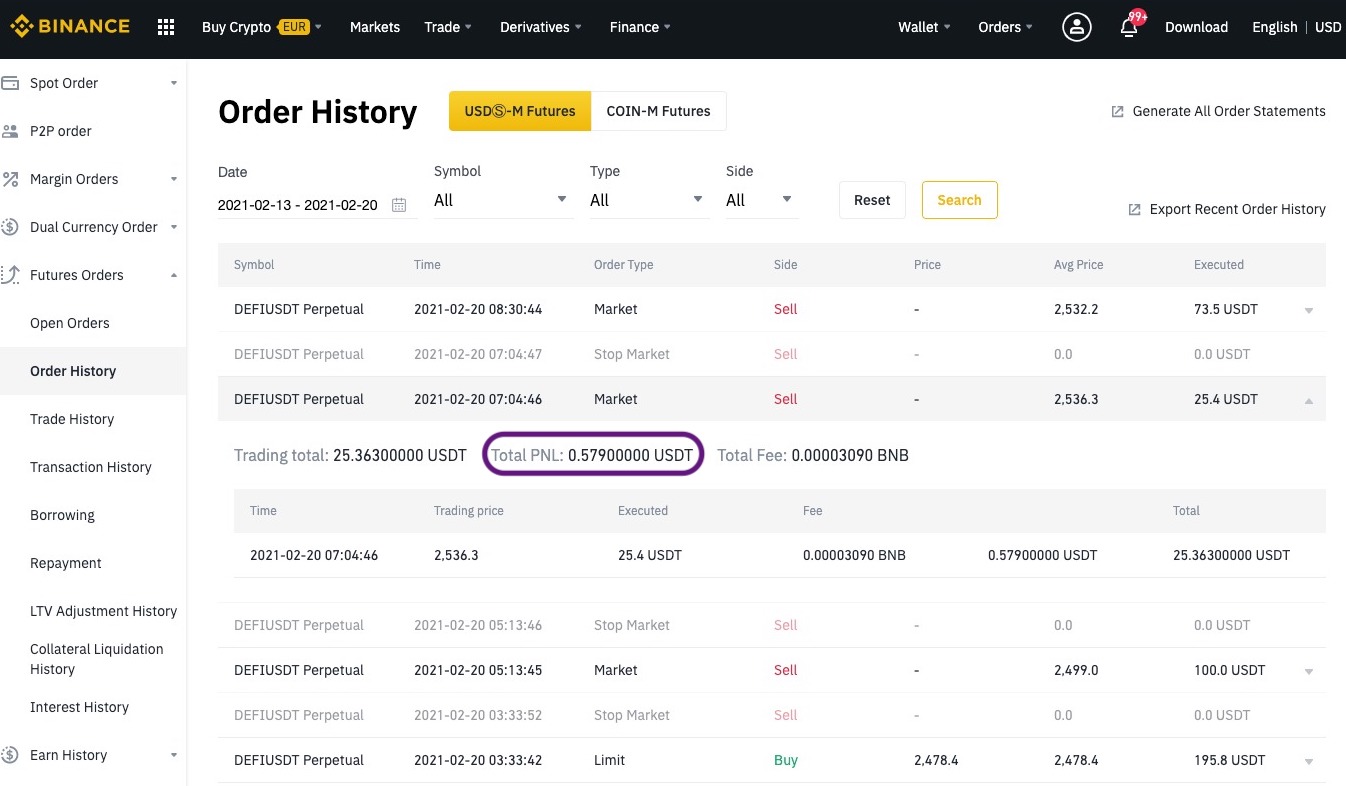
Task: Open the Trade menu
Action: tap(448, 27)
